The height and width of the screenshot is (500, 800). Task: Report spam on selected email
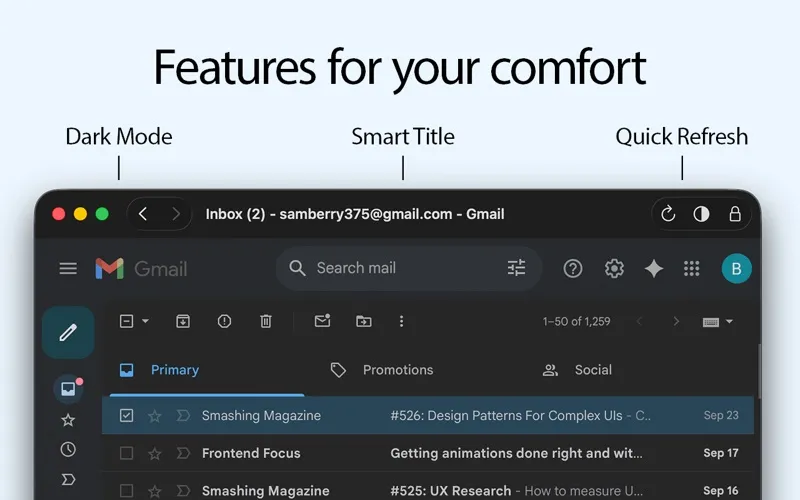(224, 321)
